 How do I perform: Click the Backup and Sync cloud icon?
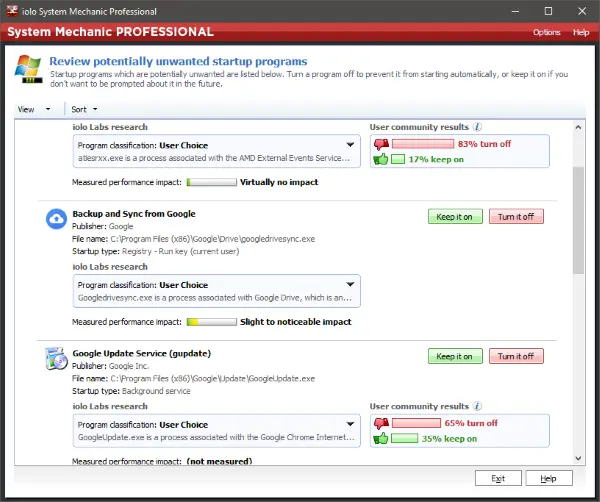[56, 219]
